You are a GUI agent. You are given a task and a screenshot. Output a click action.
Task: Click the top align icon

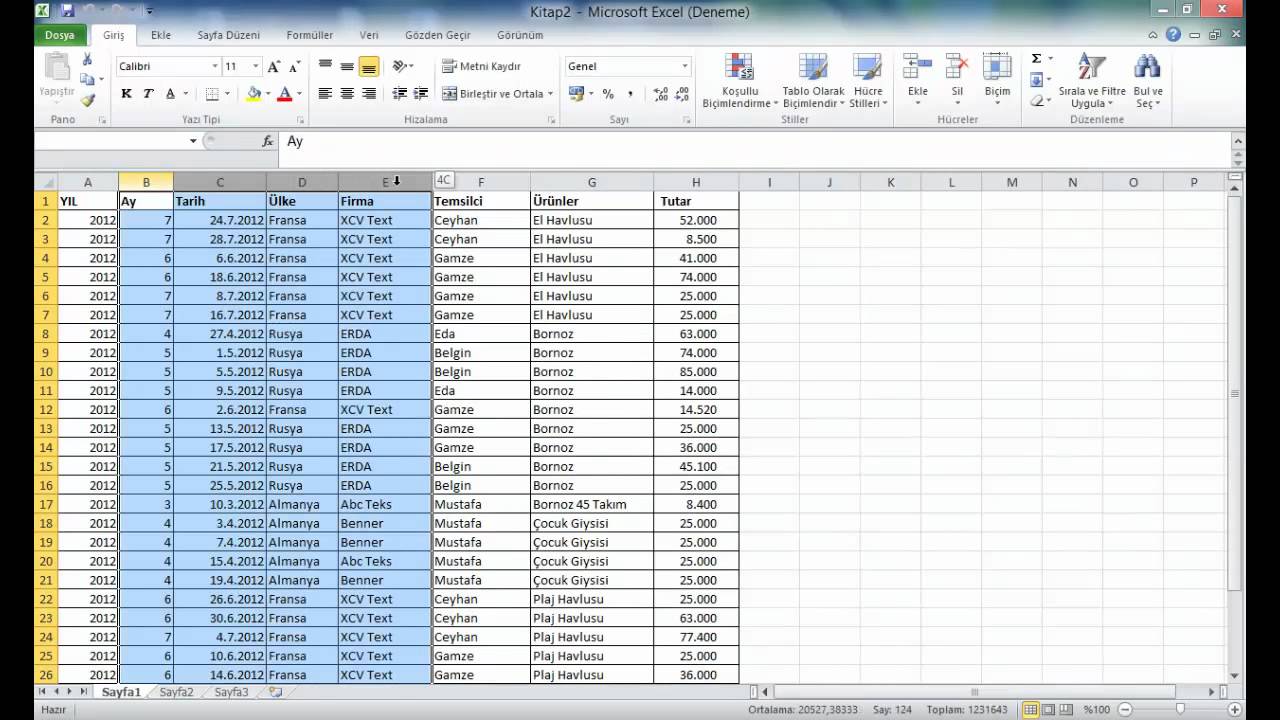(325, 66)
